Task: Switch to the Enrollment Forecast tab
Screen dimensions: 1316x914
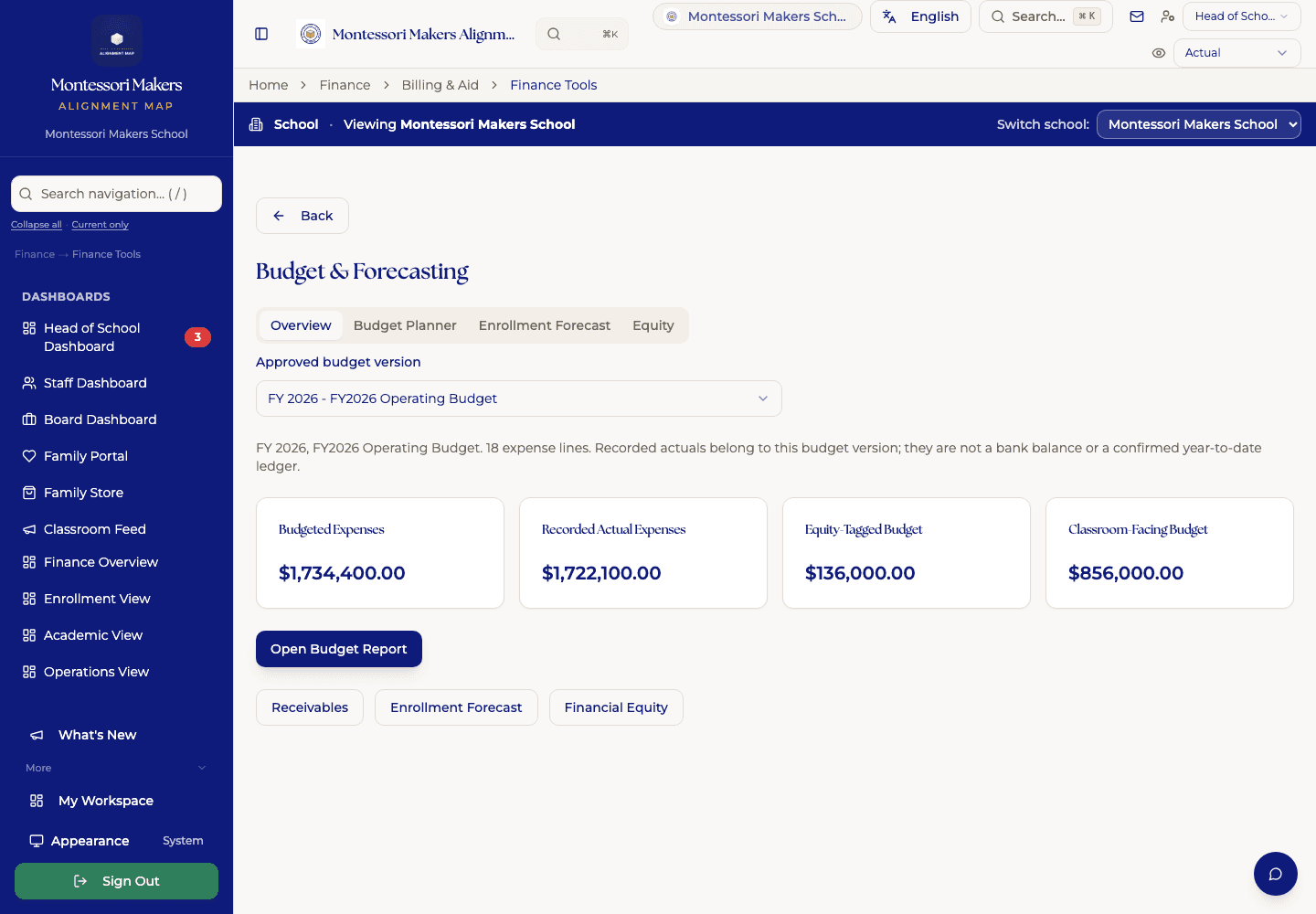Action: coord(545,325)
